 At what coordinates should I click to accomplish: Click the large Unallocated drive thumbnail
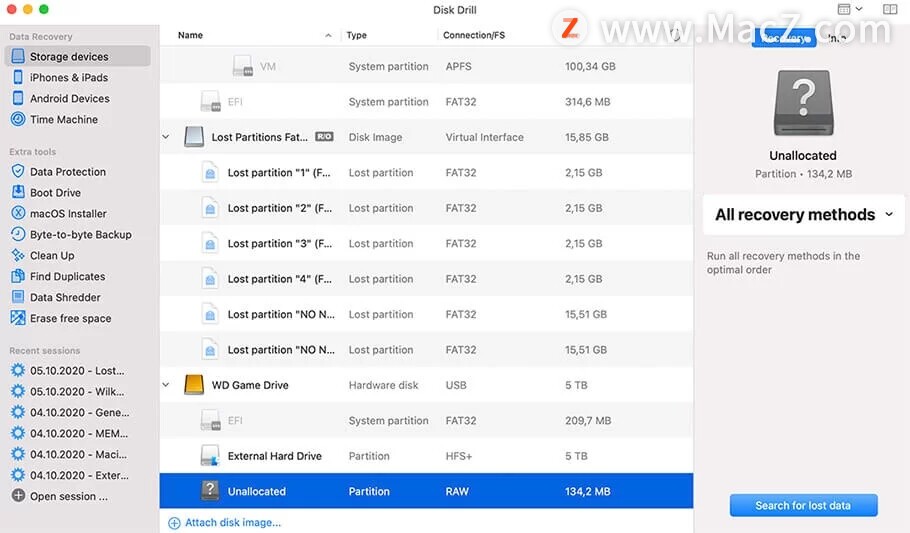(803, 103)
